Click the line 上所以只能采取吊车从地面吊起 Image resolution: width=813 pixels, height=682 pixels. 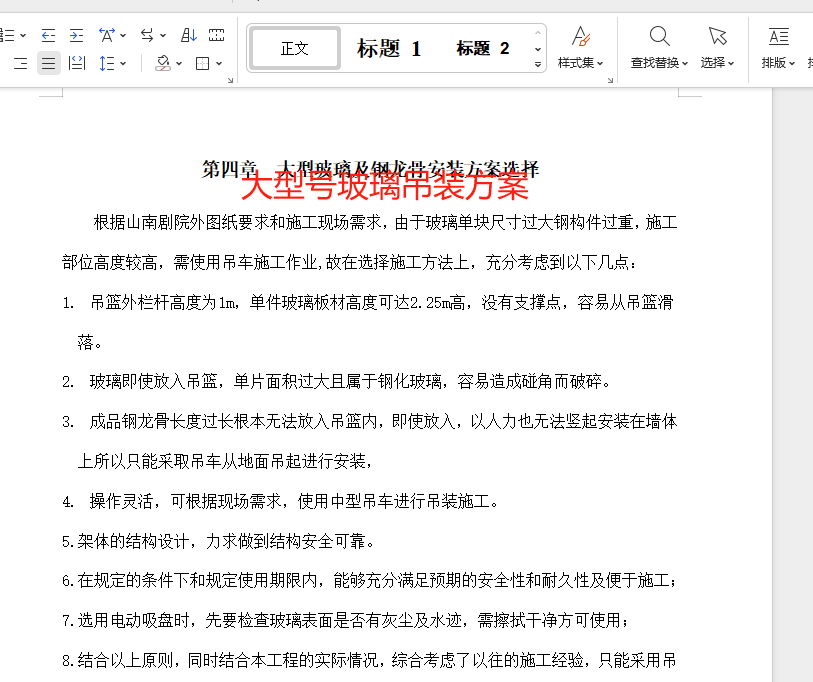click(x=225, y=461)
